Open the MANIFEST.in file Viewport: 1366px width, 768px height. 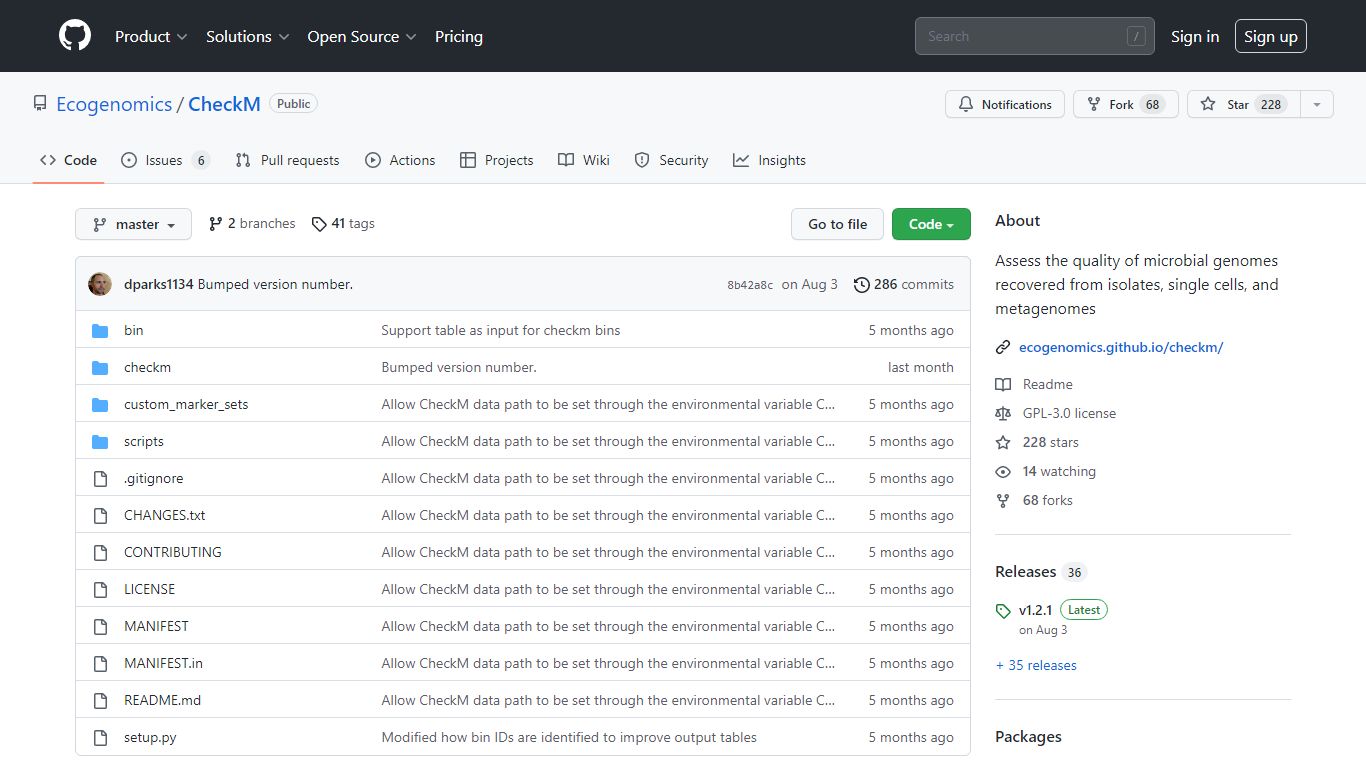(163, 663)
